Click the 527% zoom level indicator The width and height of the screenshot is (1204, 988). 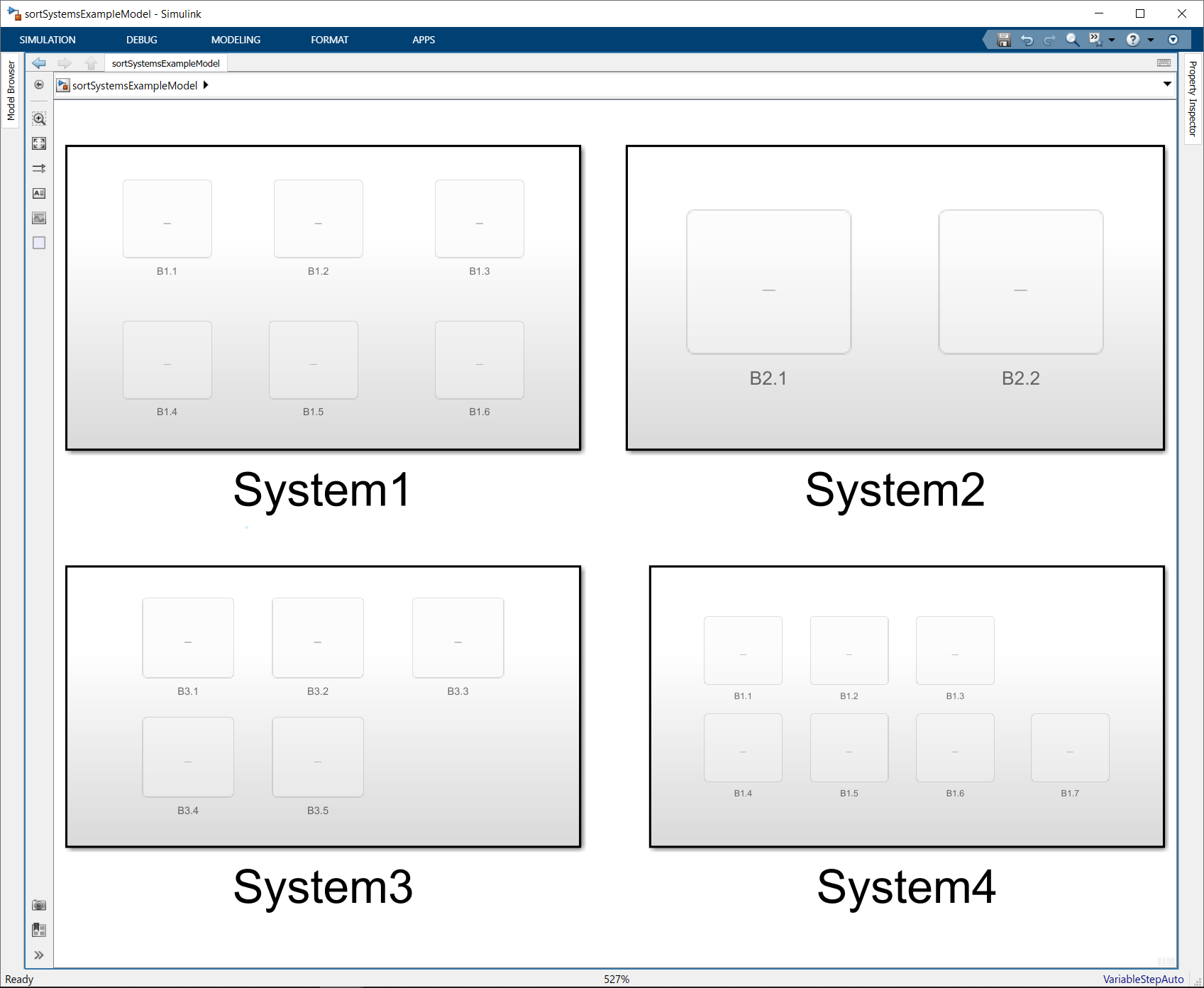616,979
